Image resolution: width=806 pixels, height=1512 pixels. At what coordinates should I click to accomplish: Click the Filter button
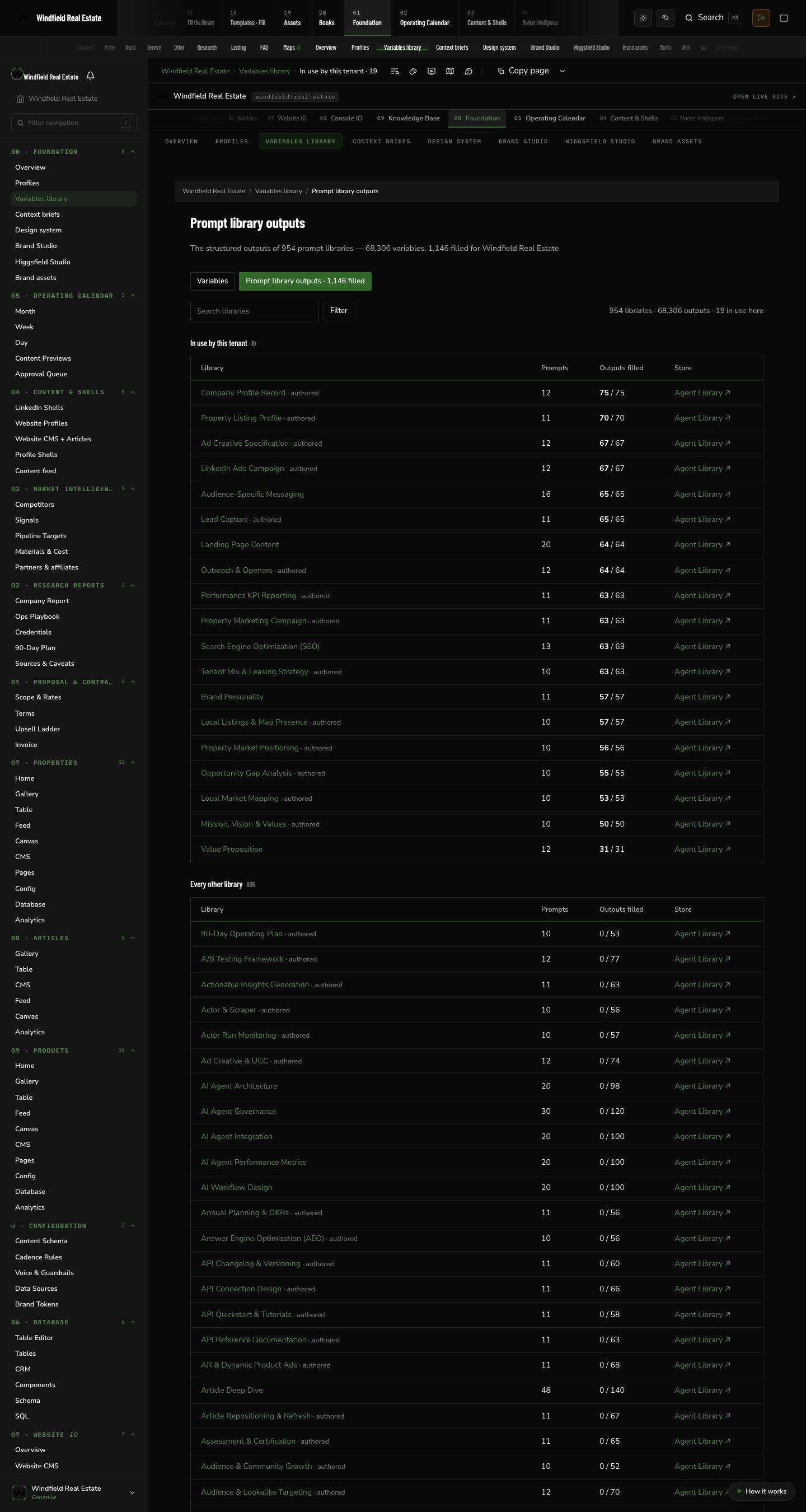pos(339,311)
